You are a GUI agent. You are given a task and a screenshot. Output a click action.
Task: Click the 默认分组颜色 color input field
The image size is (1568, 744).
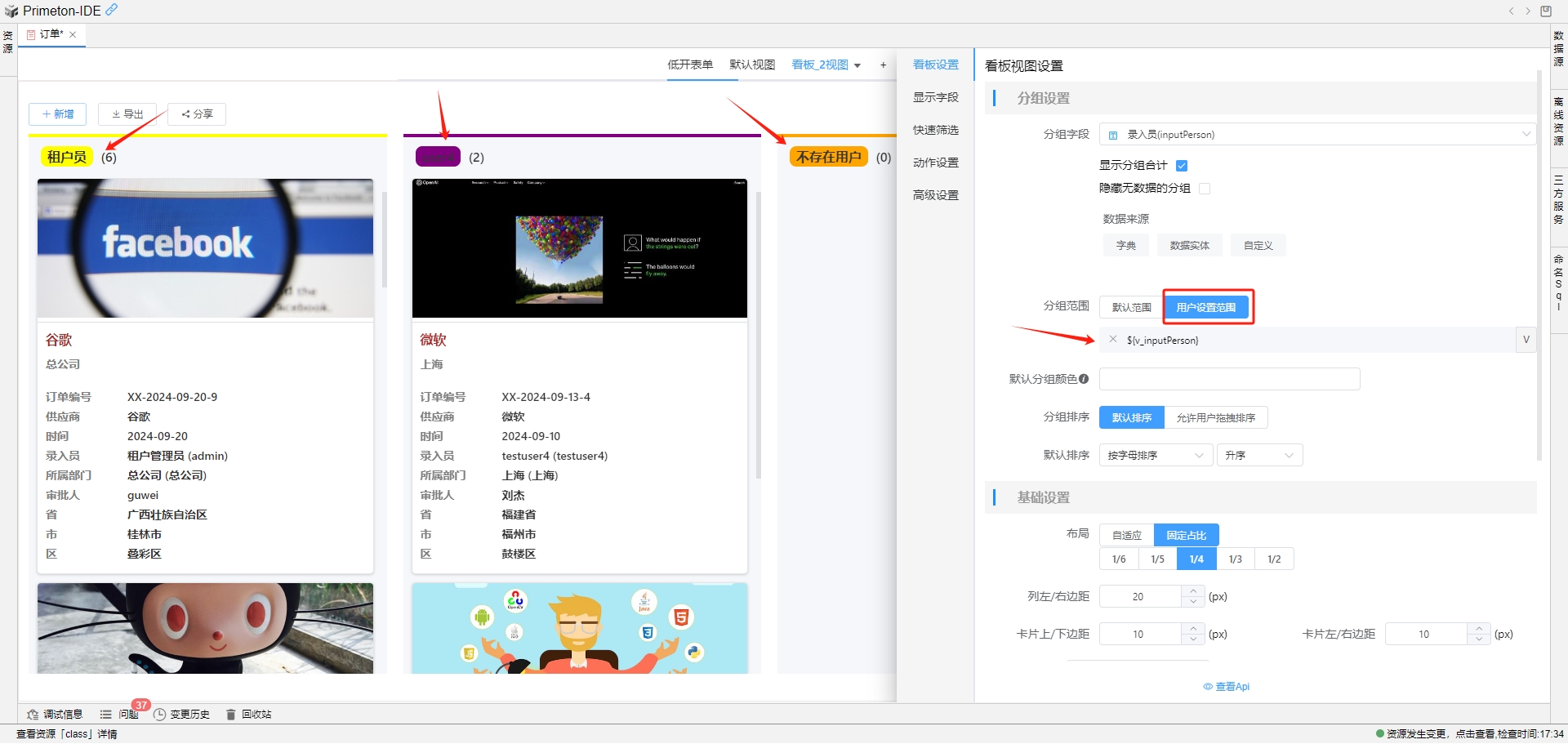coord(1229,379)
